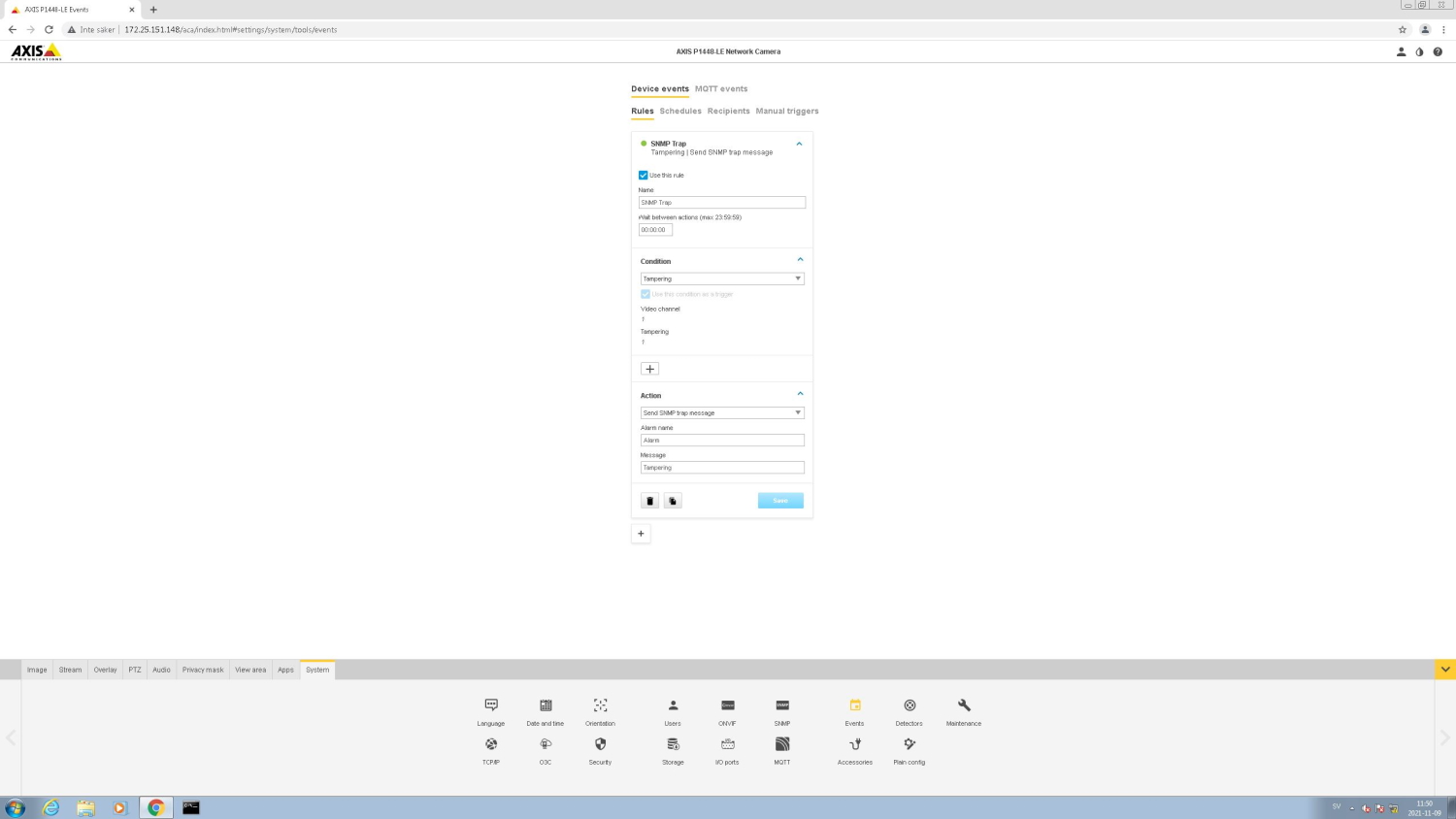Open the Security shield icon
The width and height of the screenshot is (1456, 819).
click(600, 744)
